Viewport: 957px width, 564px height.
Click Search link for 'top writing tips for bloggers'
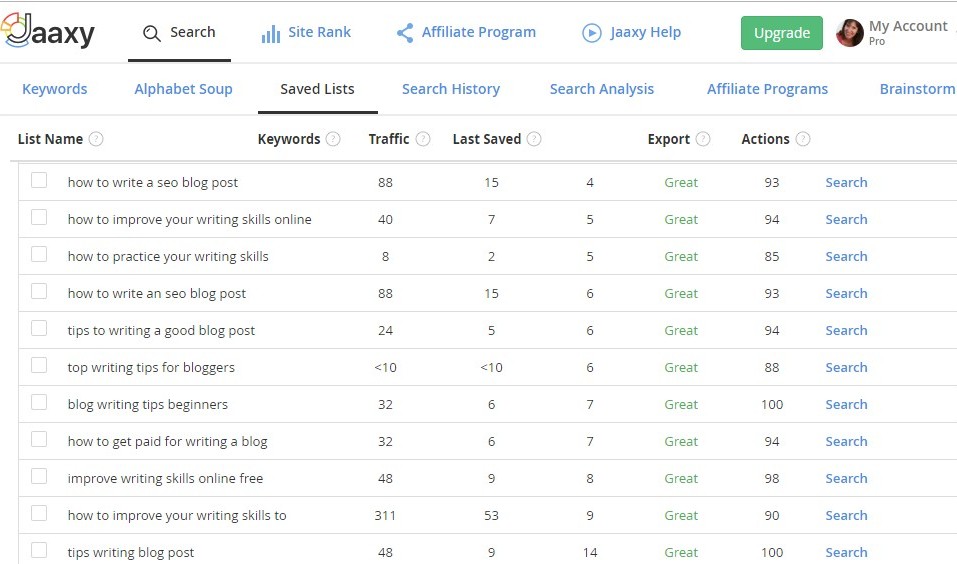tap(847, 367)
